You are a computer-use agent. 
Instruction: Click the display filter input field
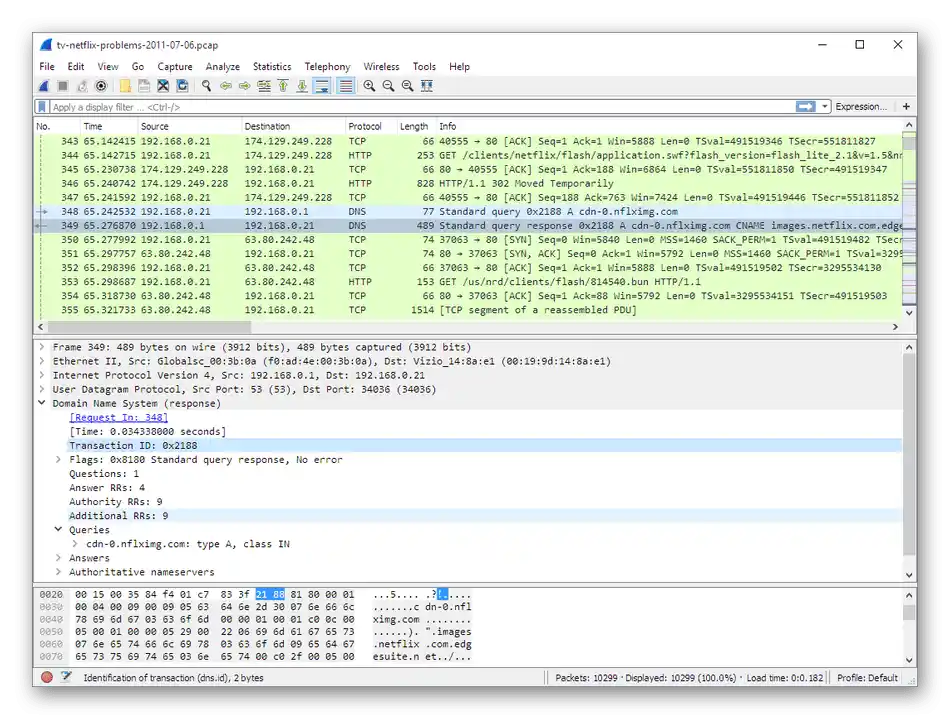tap(421, 107)
